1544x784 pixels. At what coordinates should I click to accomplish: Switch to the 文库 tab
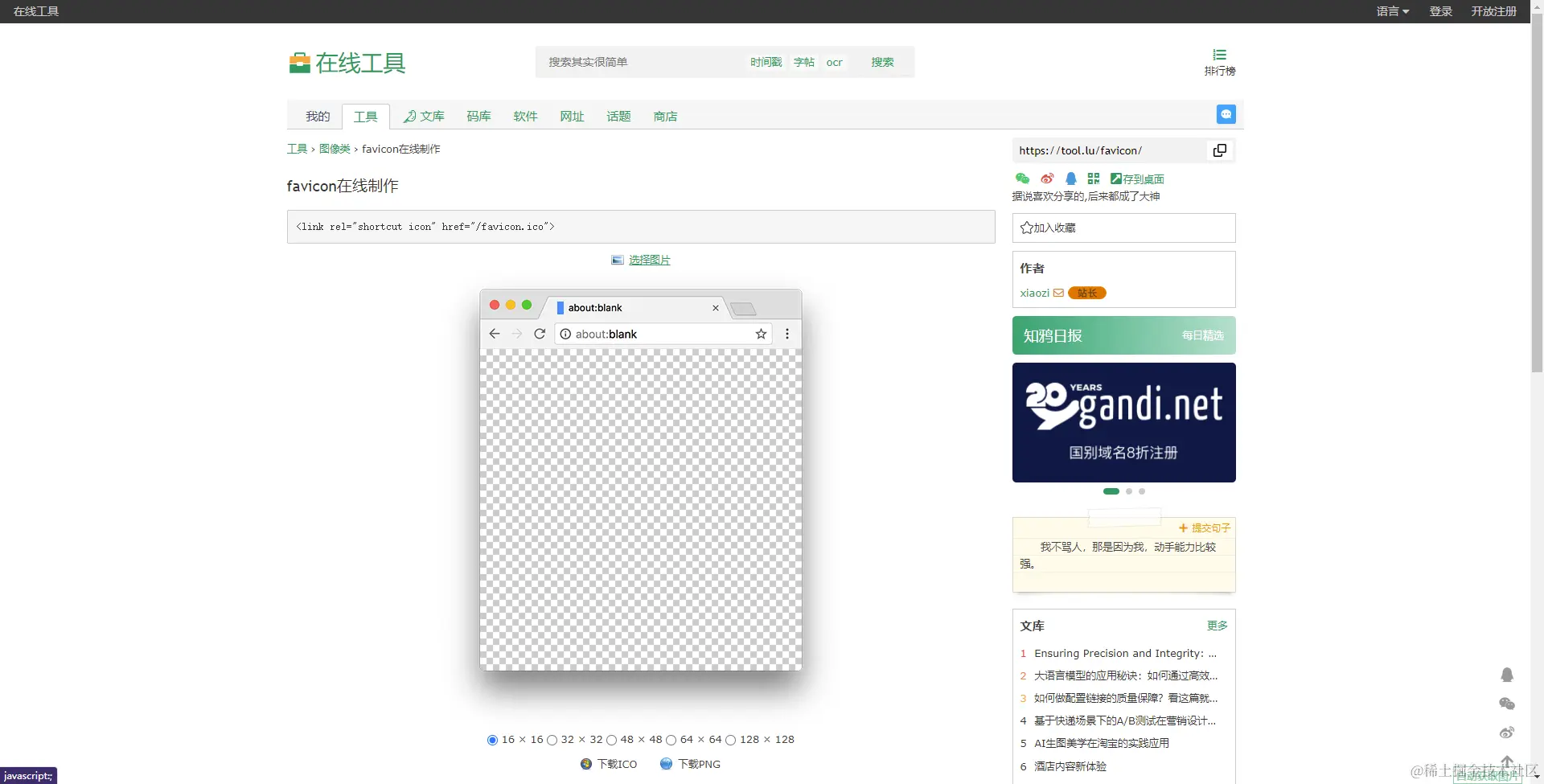click(x=424, y=117)
